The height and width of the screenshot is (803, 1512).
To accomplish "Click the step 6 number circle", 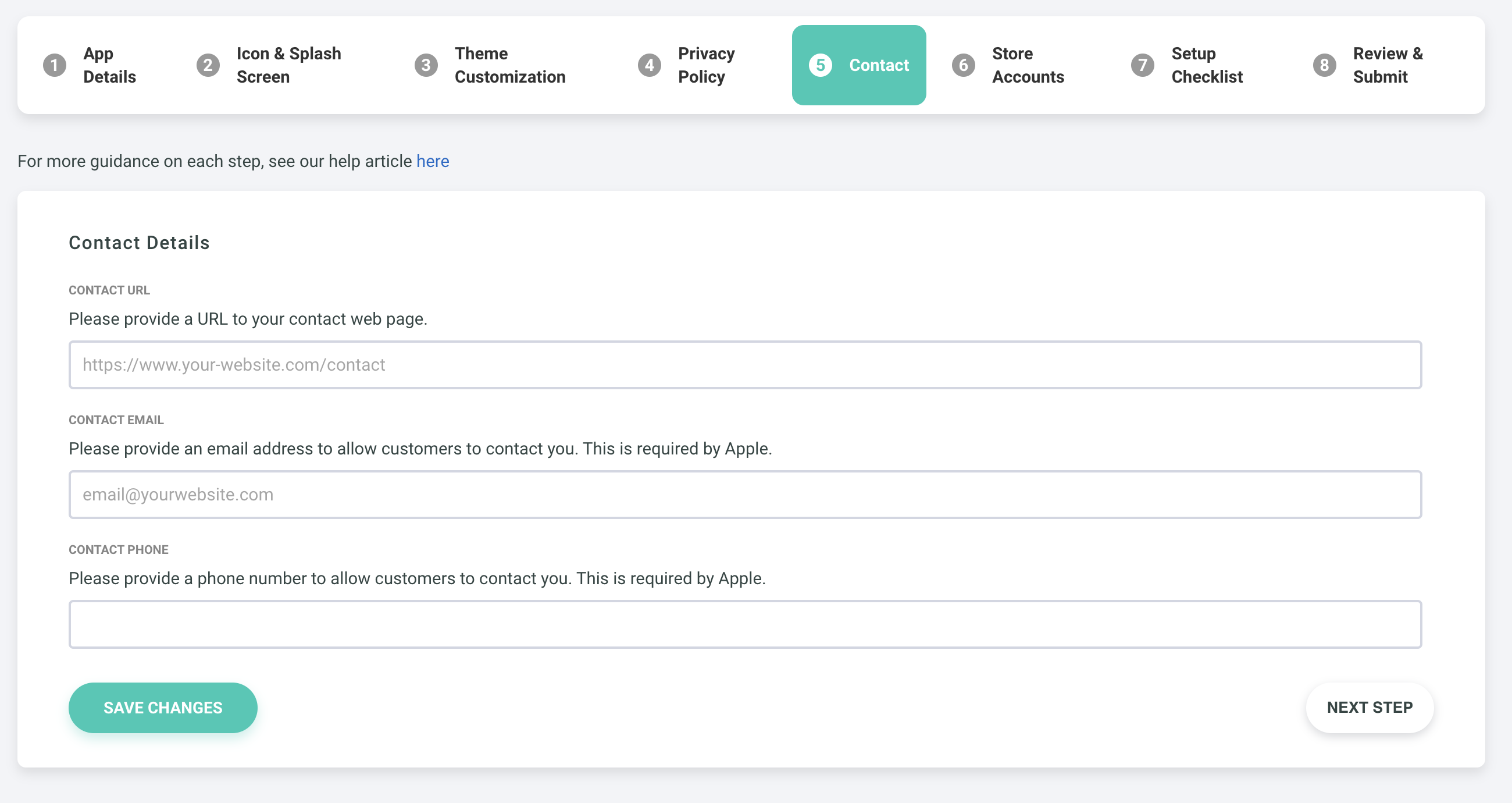I will (963, 65).
